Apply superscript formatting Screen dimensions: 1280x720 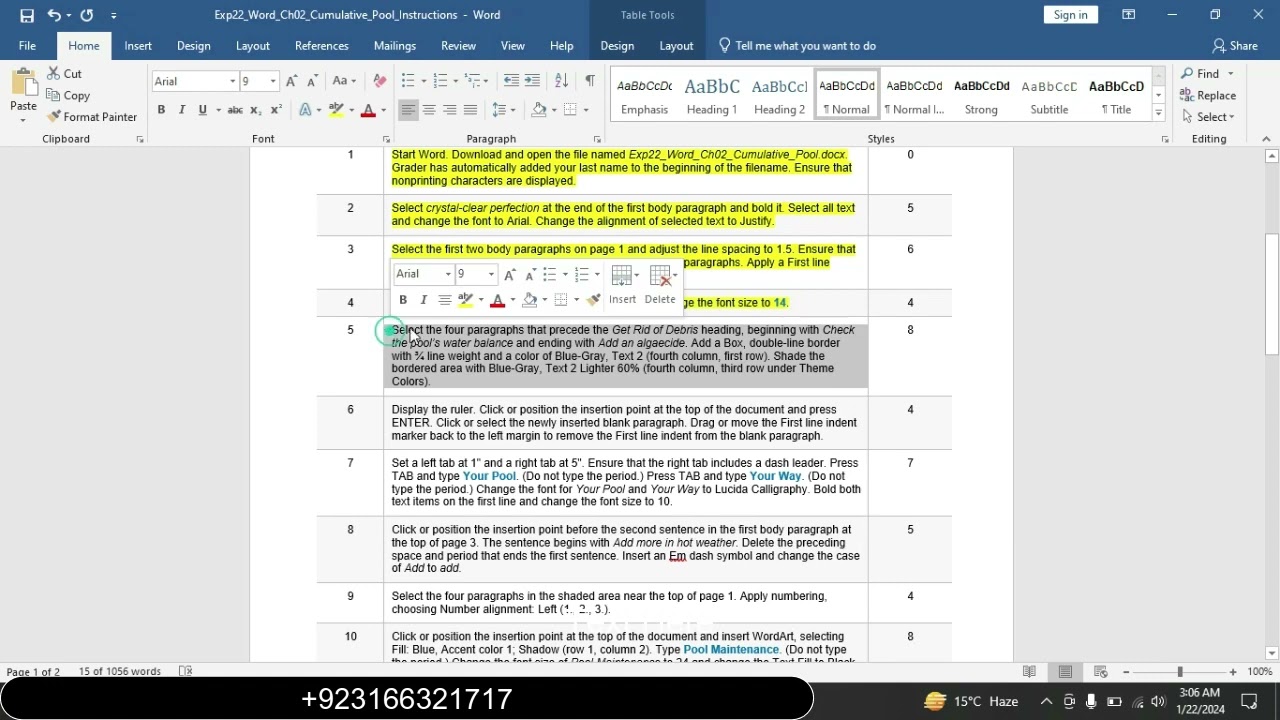tap(276, 110)
